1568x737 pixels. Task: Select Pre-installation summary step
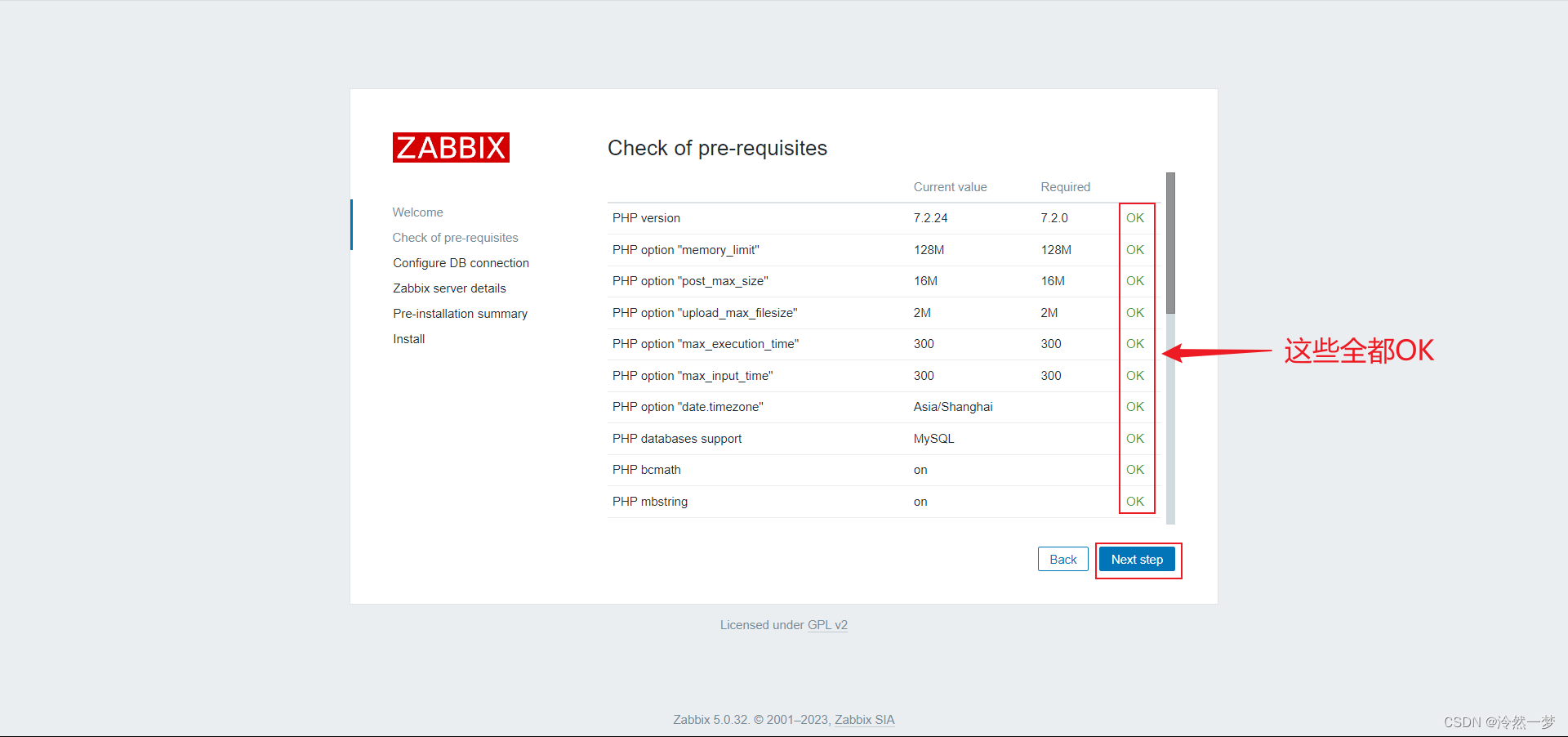[460, 314]
